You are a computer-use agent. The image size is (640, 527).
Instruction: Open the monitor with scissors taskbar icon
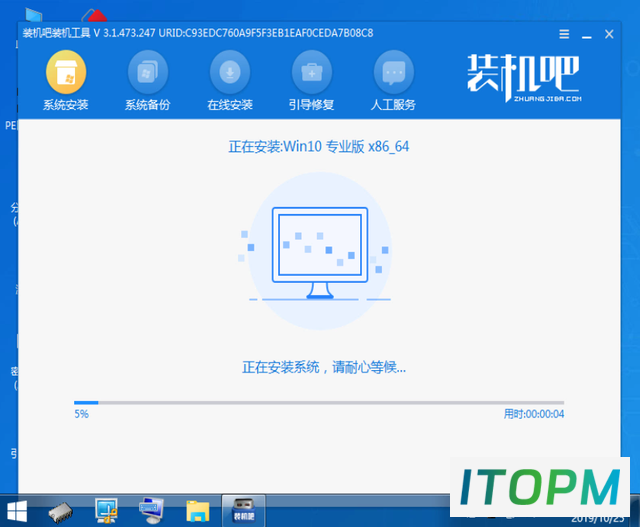(106, 510)
